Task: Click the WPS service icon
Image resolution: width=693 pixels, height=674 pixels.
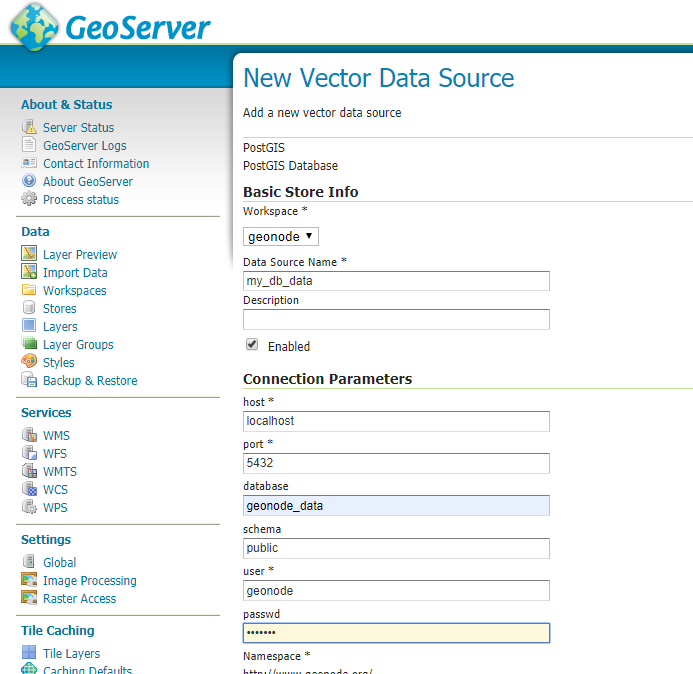Action: coord(29,507)
